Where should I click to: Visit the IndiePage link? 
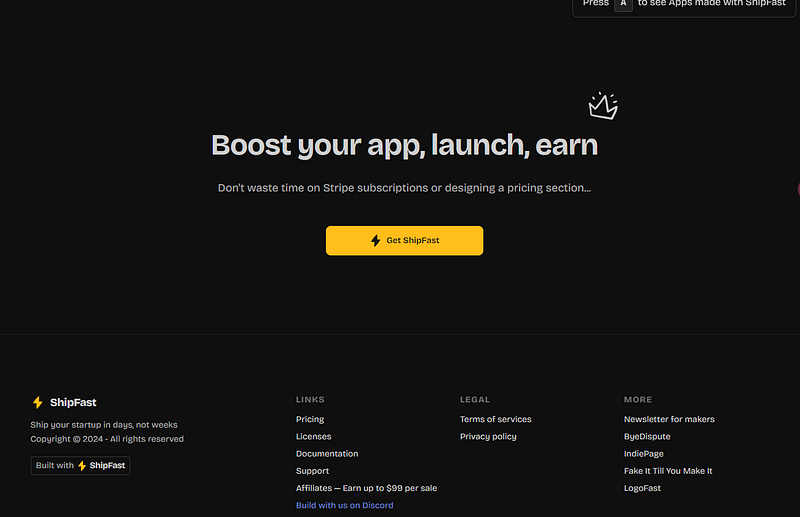click(643, 454)
